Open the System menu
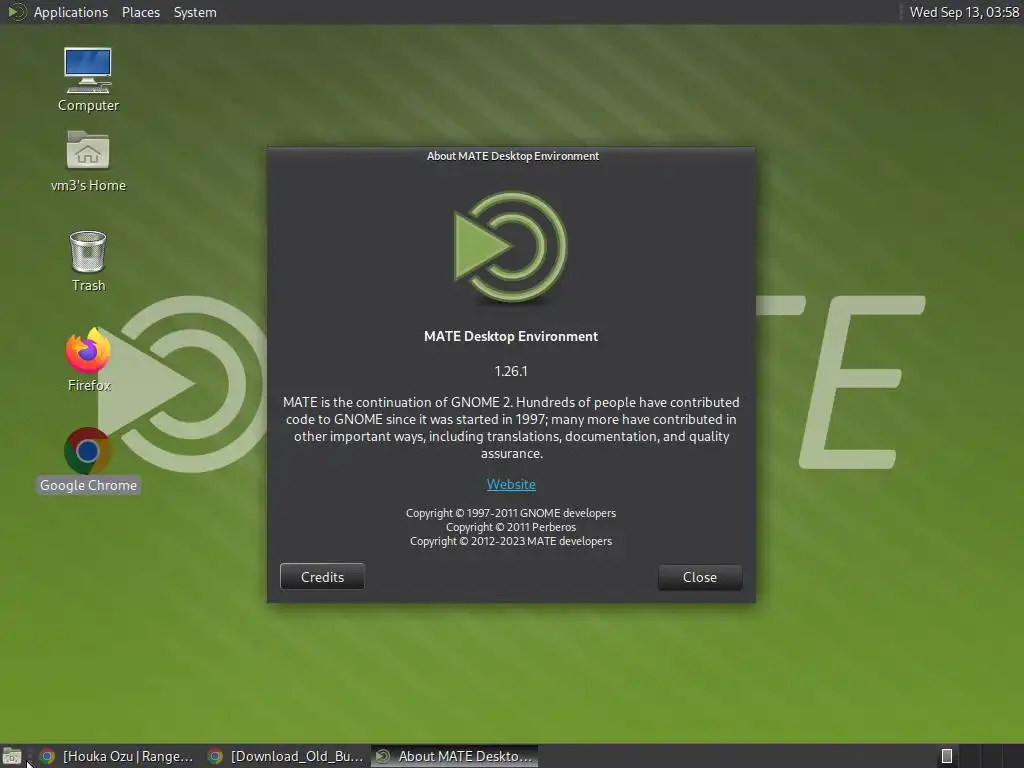Viewport: 1024px width, 768px height. click(195, 12)
